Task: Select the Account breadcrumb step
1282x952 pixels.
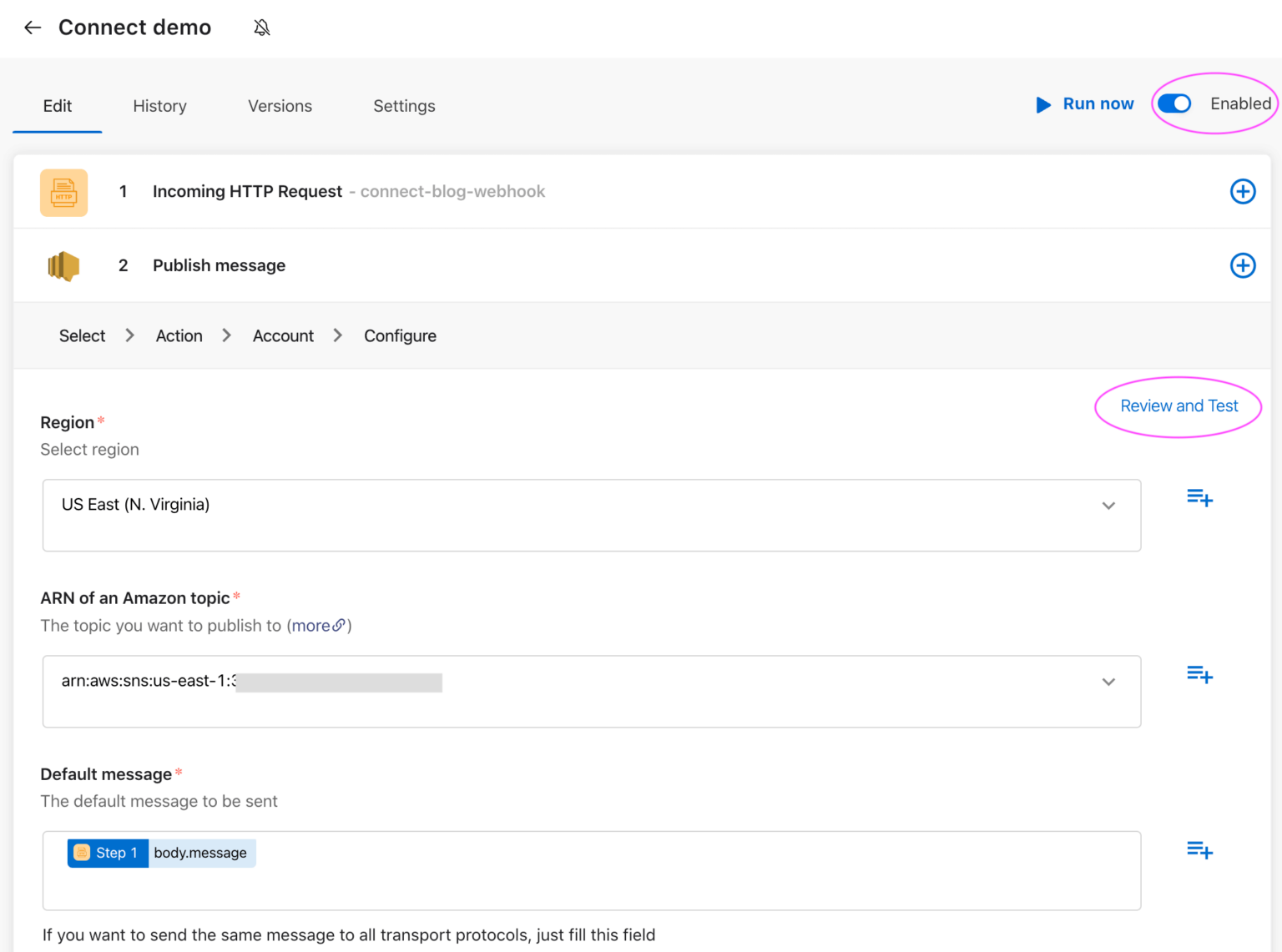Action: [x=283, y=335]
